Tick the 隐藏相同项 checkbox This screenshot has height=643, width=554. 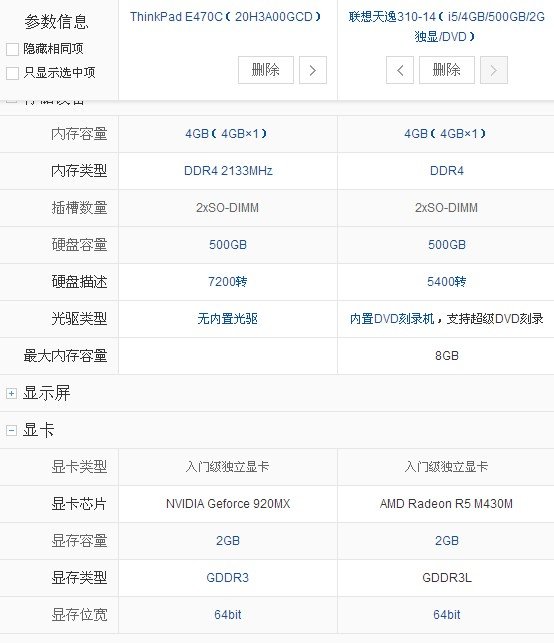[x=12, y=49]
